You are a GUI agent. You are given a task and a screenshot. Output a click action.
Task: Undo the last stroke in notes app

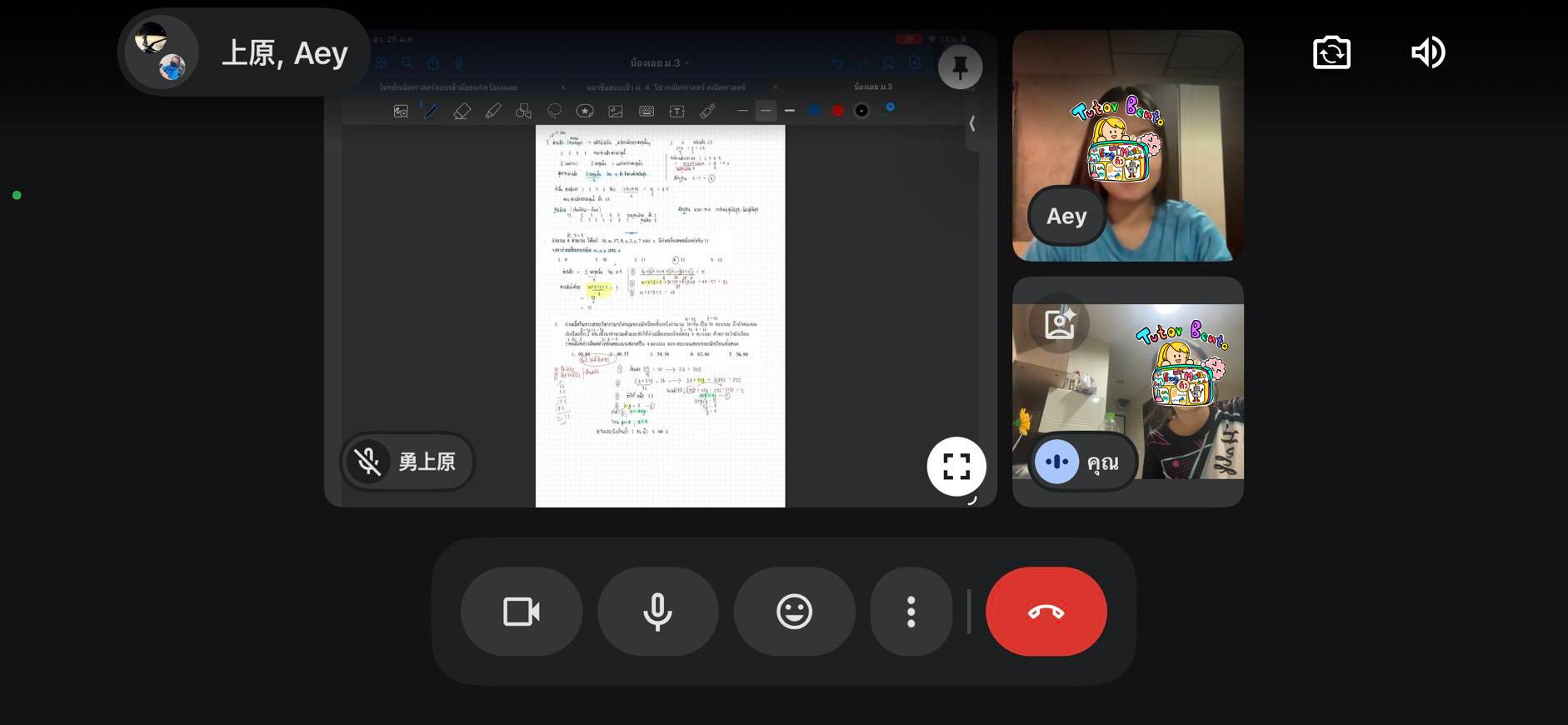[837, 62]
